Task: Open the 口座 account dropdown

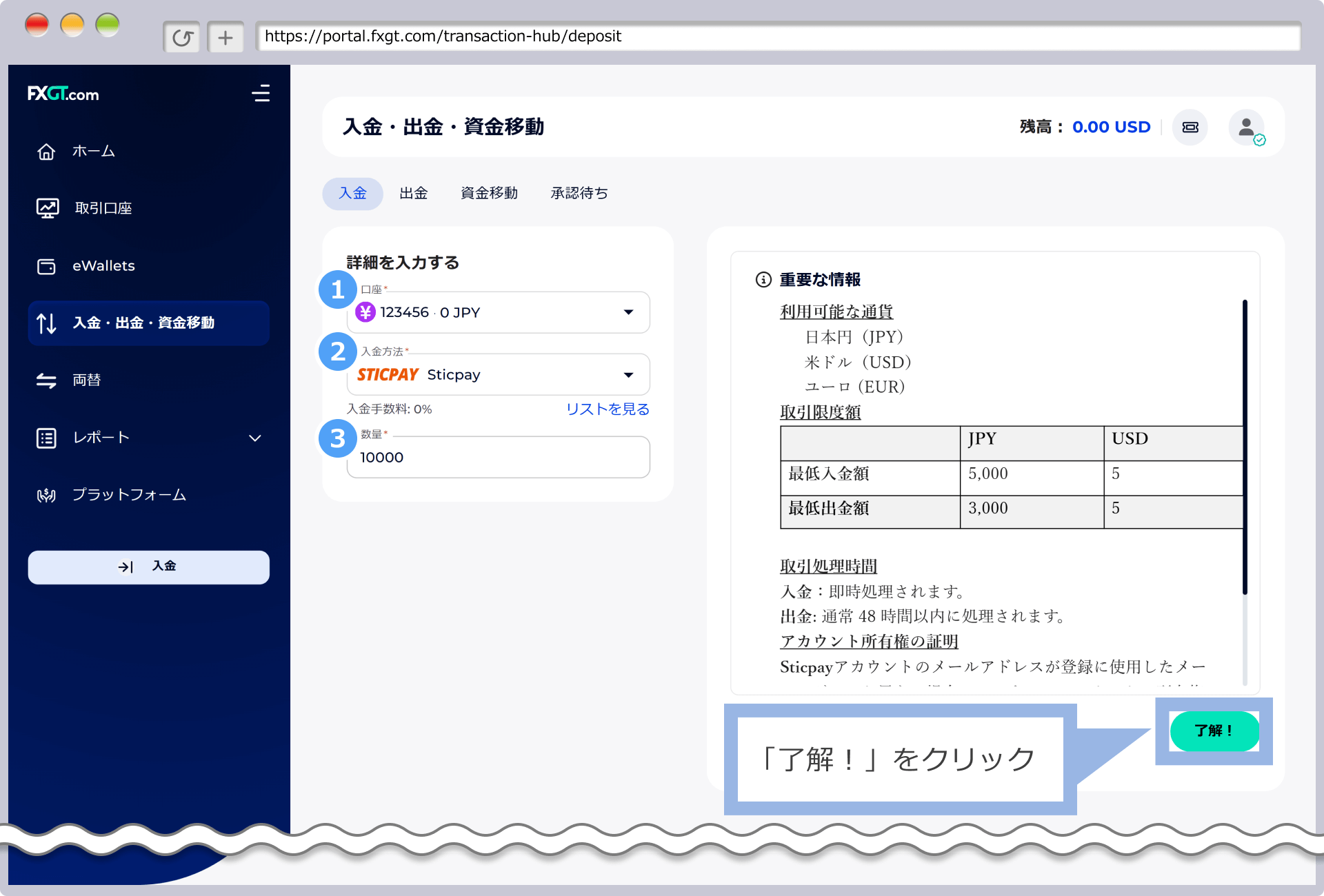Action: point(498,312)
